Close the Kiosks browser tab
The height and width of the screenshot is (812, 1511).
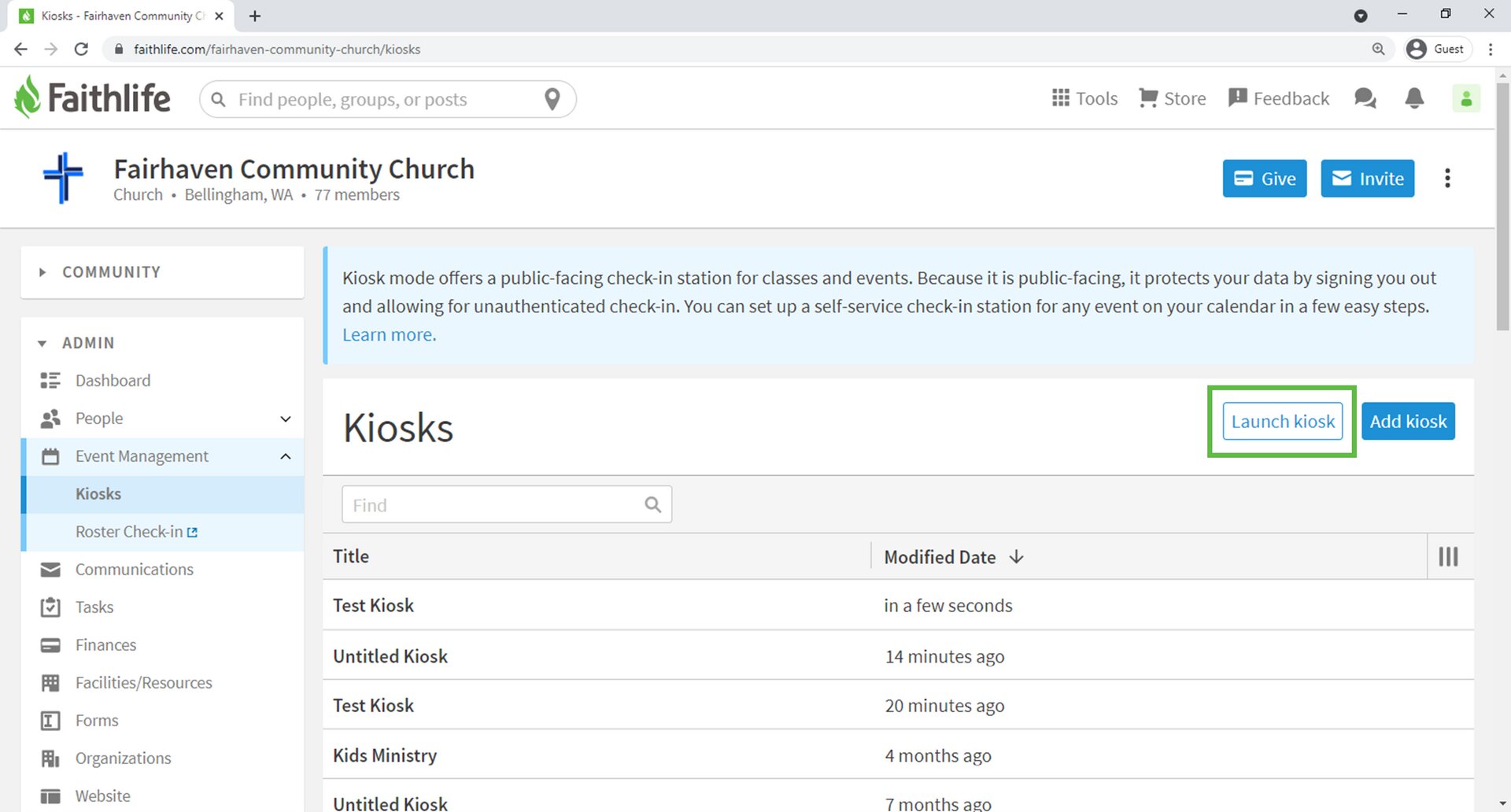click(x=219, y=16)
